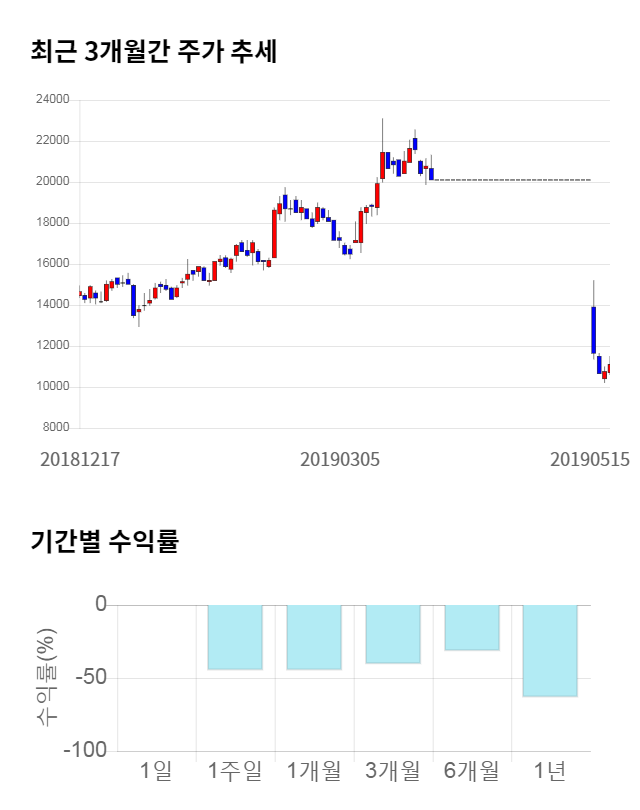Click the 1주일 x-axis label

point(235,770)
